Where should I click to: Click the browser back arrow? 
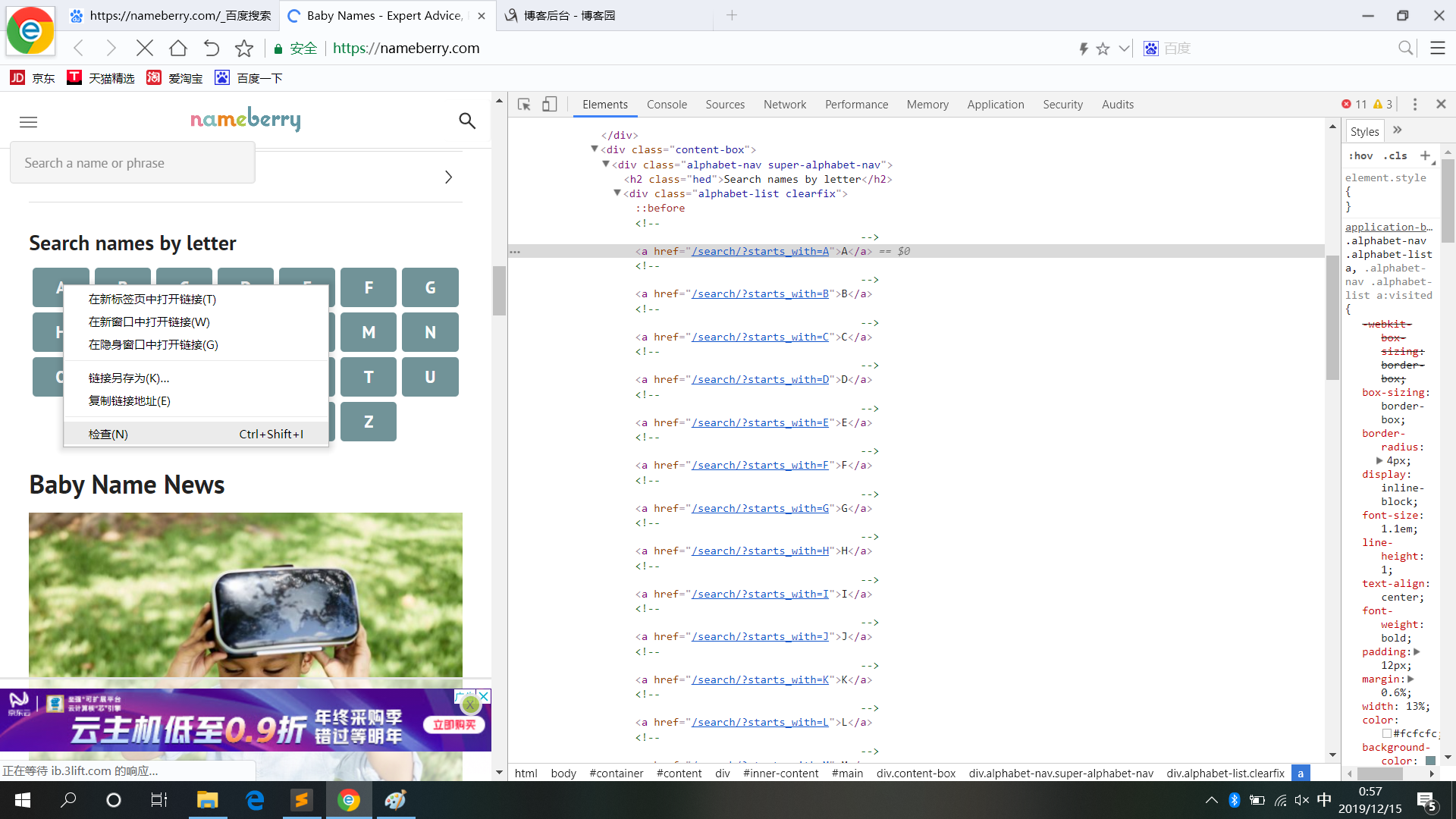78,49
